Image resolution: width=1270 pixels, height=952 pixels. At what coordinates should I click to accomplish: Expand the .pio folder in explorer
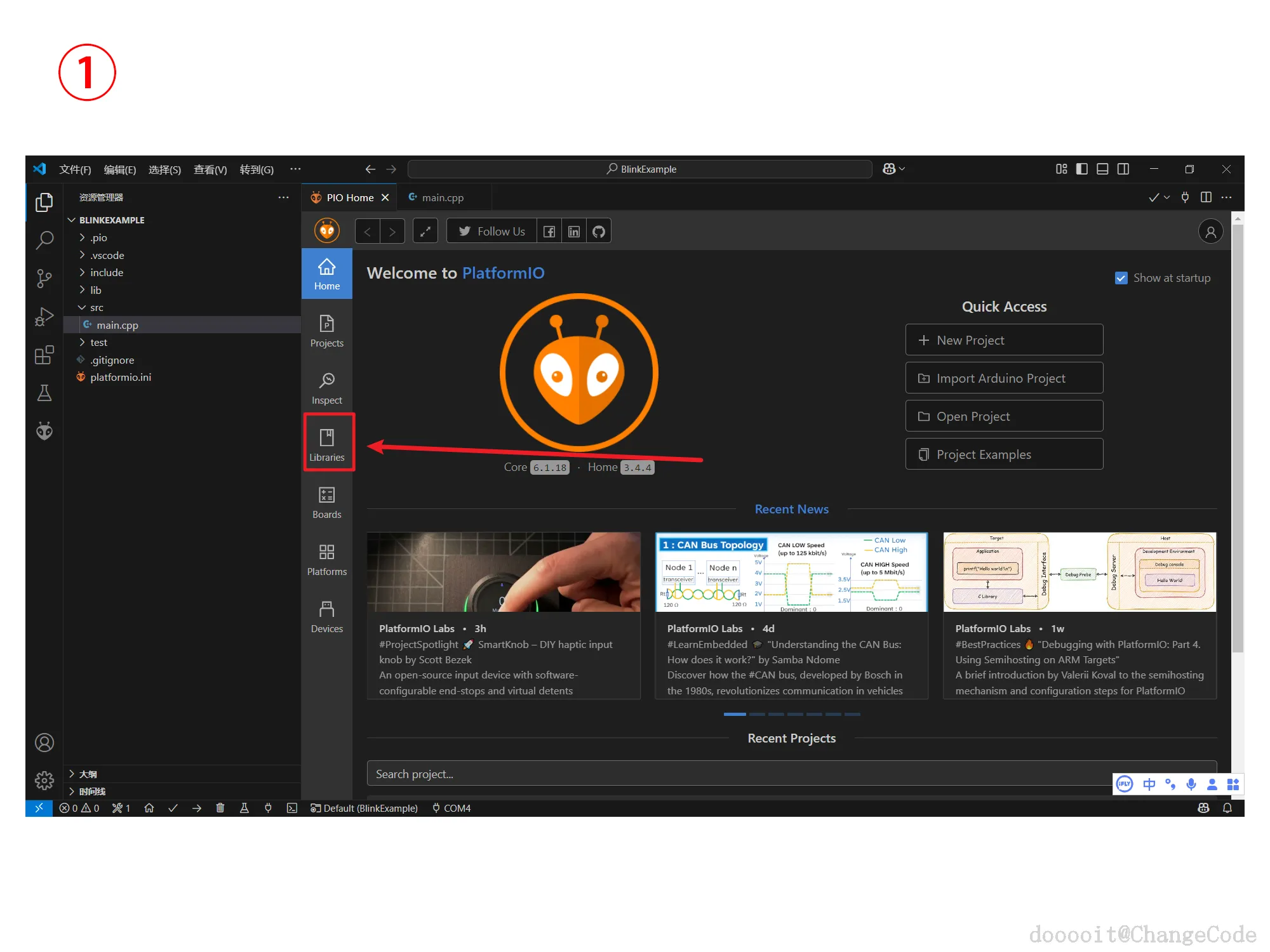98,237
